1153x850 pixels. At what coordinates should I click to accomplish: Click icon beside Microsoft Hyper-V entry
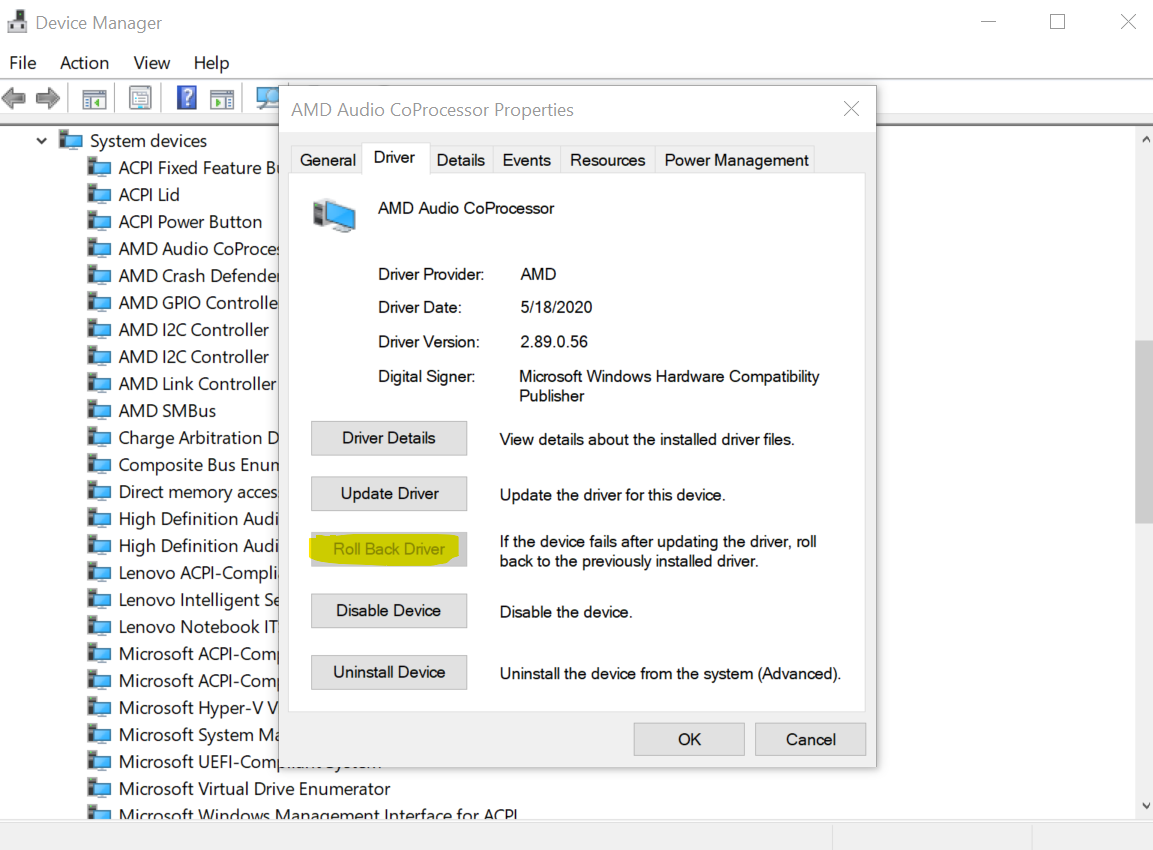point(100,707)
